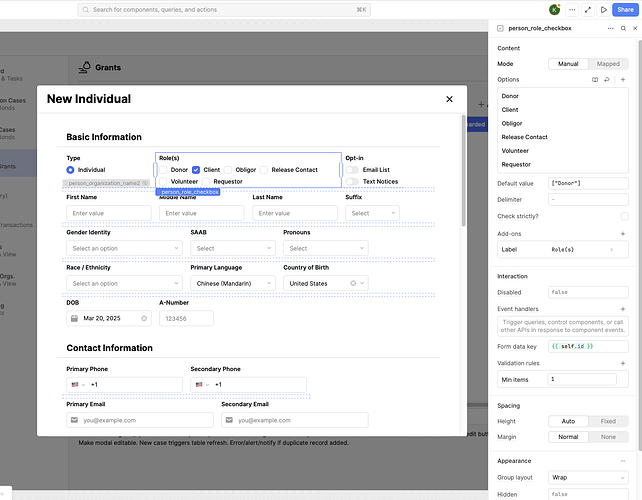The image size is (642, 500).
Task: Clear the DOB date value
Action: (x=144, y=319)
